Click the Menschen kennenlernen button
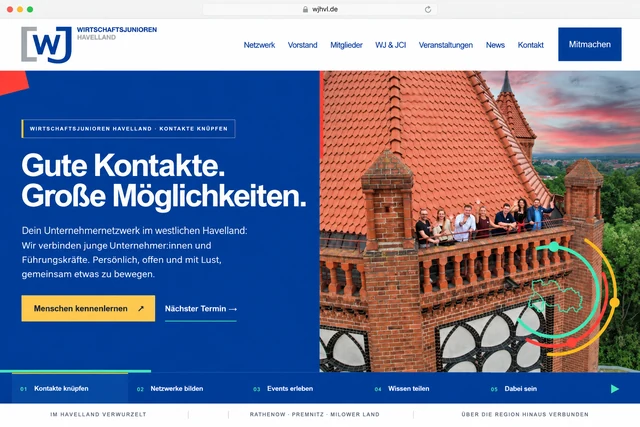This screenshot has width=640, height=427. click(88, 308)
